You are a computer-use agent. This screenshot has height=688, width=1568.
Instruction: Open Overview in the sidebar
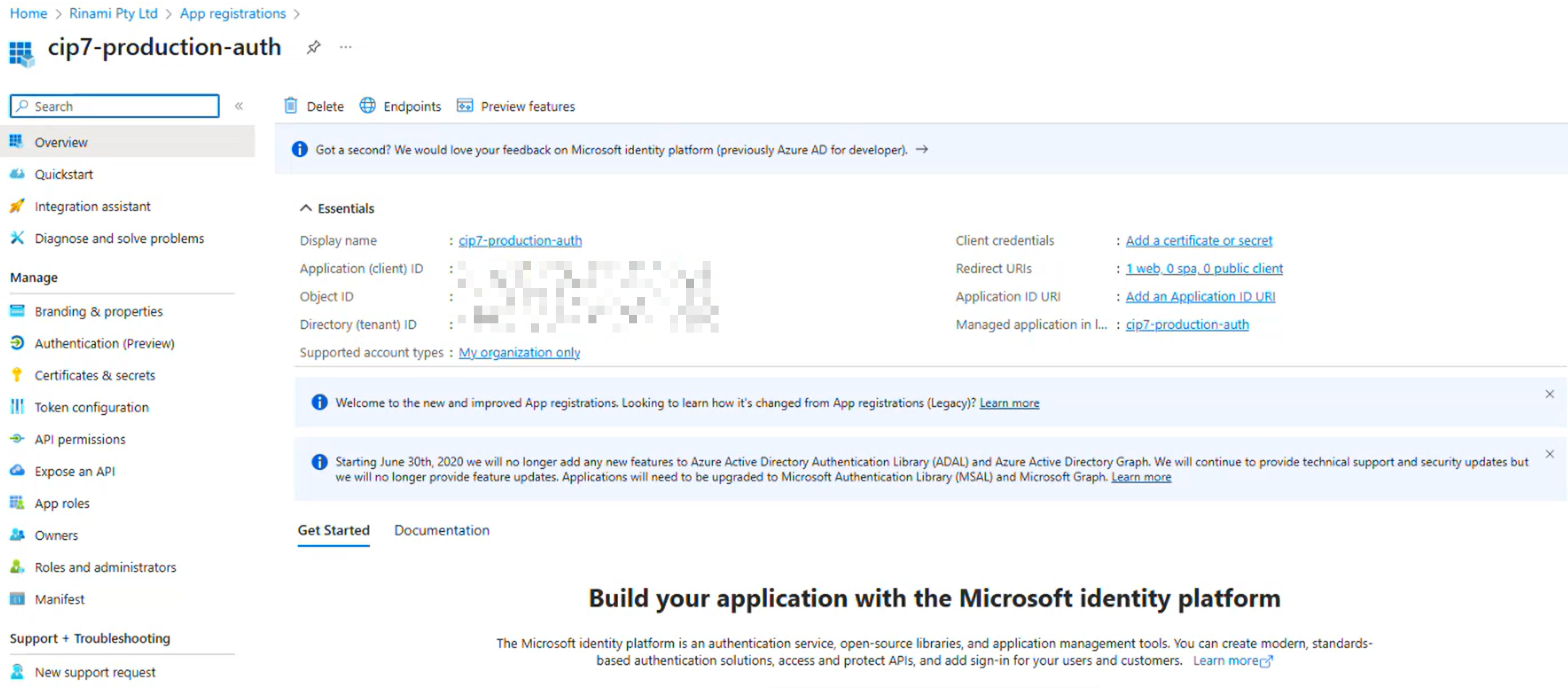(x=128, y=142)
